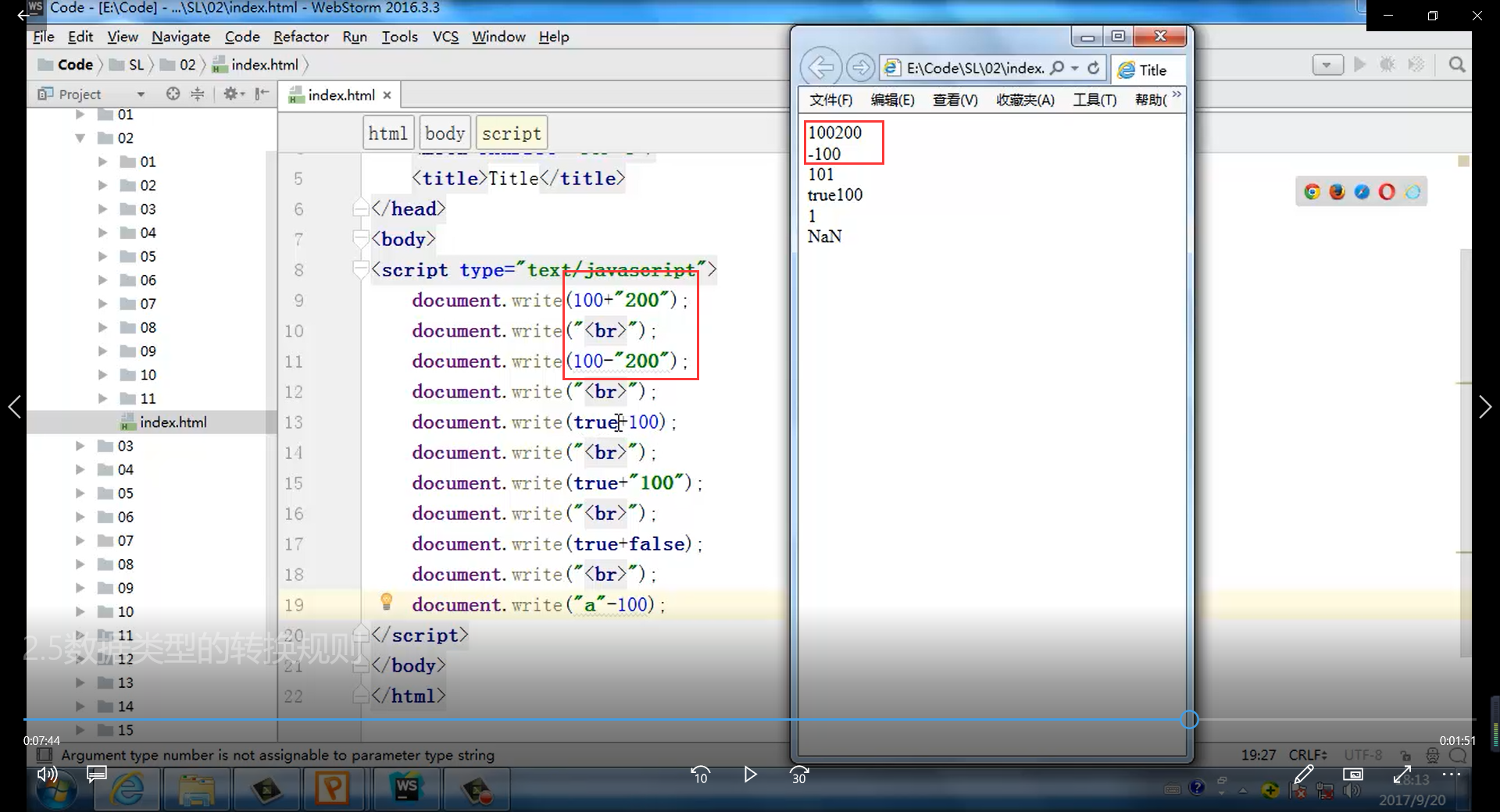Viewport: 1500px width, 812px height.
Task: Click the Scroll from Source target icon
Action: pos(173,94)
